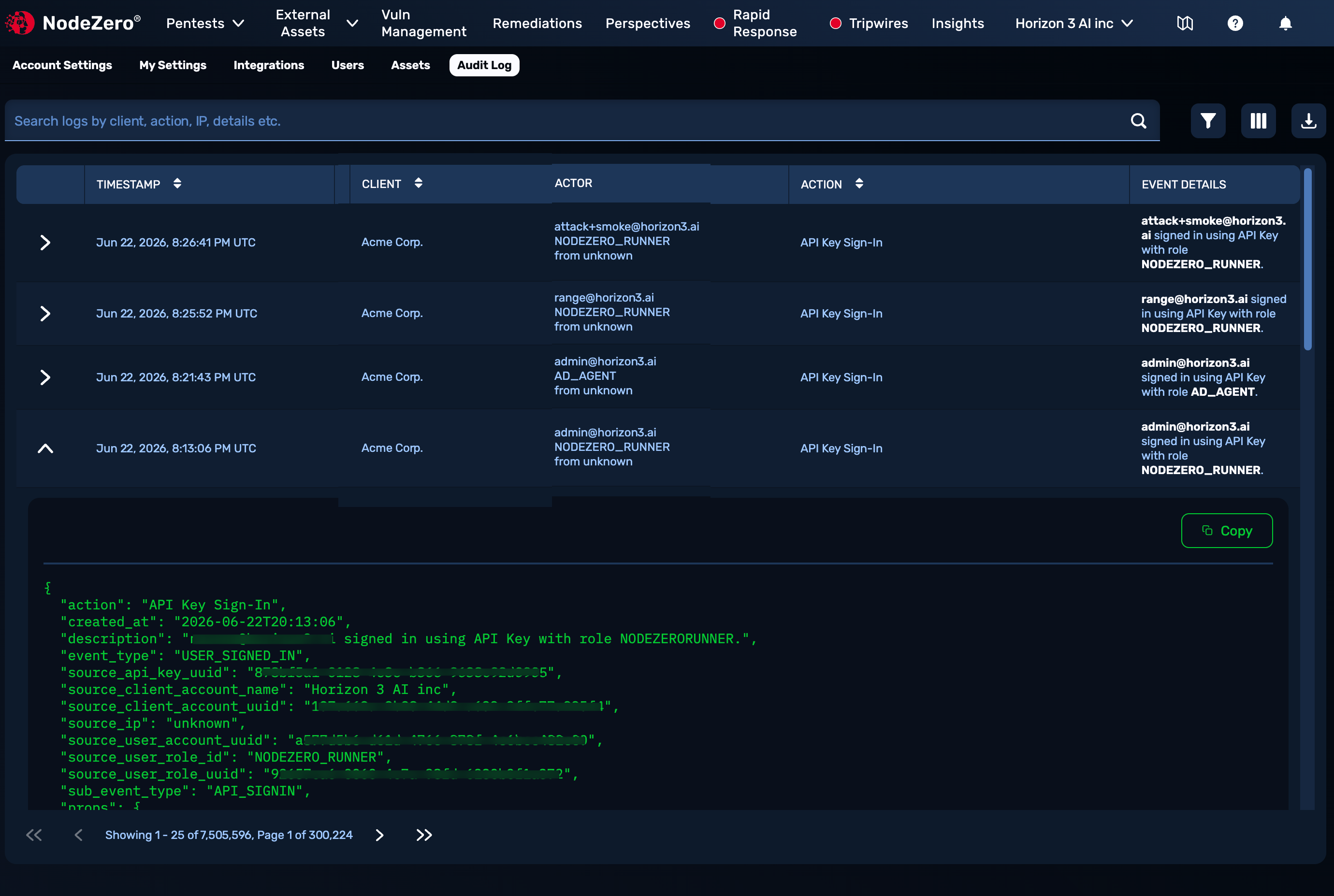
Task: Expand the 8:21:43 PM log row
Action: coord(45,378)
